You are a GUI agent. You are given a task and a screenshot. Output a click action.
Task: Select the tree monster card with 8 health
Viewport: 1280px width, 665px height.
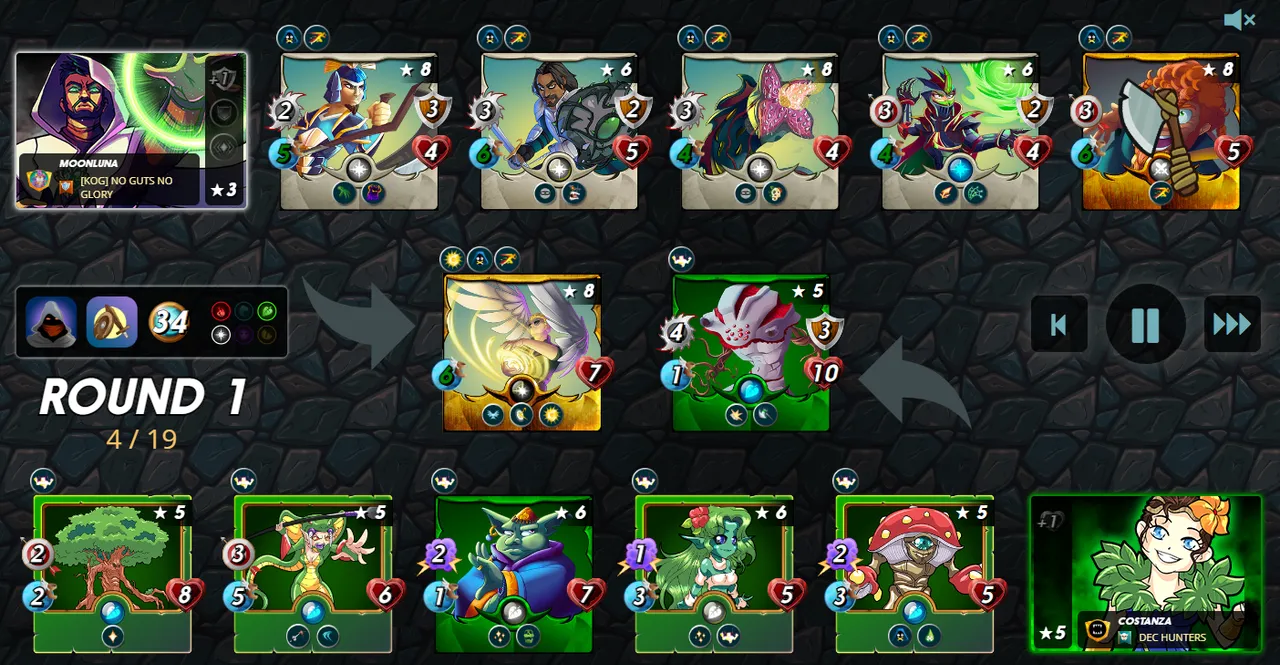pyautogui.click(x=112, y=574)
